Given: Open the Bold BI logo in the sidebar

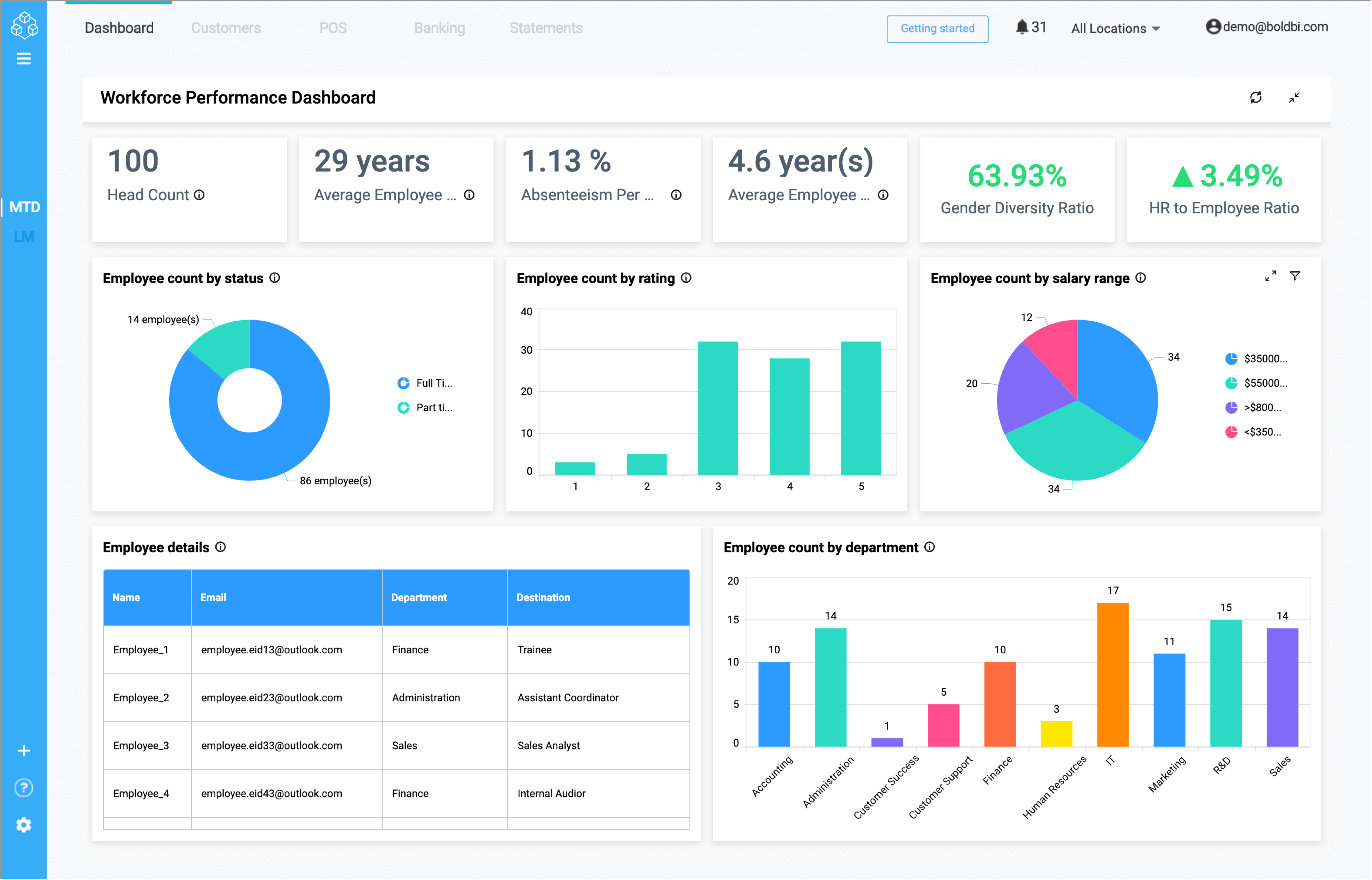Looking at the screenshot, I should pos(24,25).
